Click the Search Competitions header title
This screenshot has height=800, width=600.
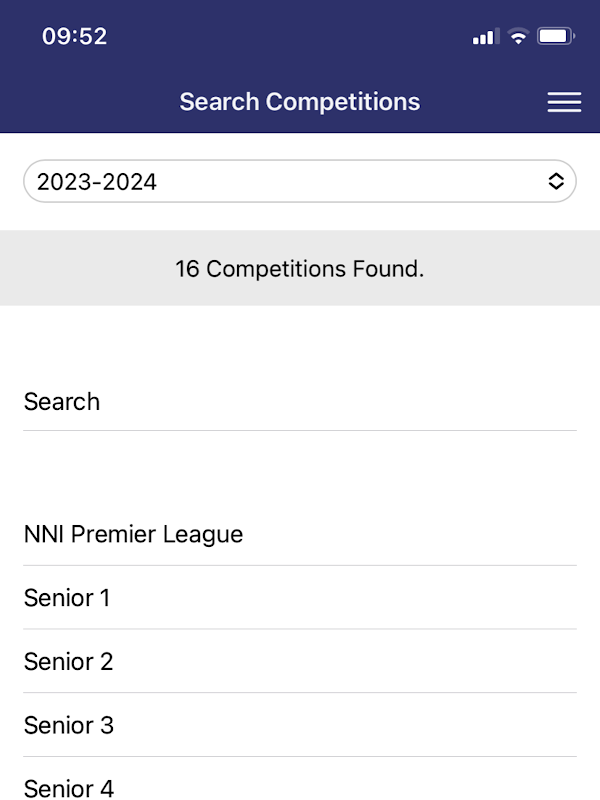pyautogui.click(x=300, y=102)
